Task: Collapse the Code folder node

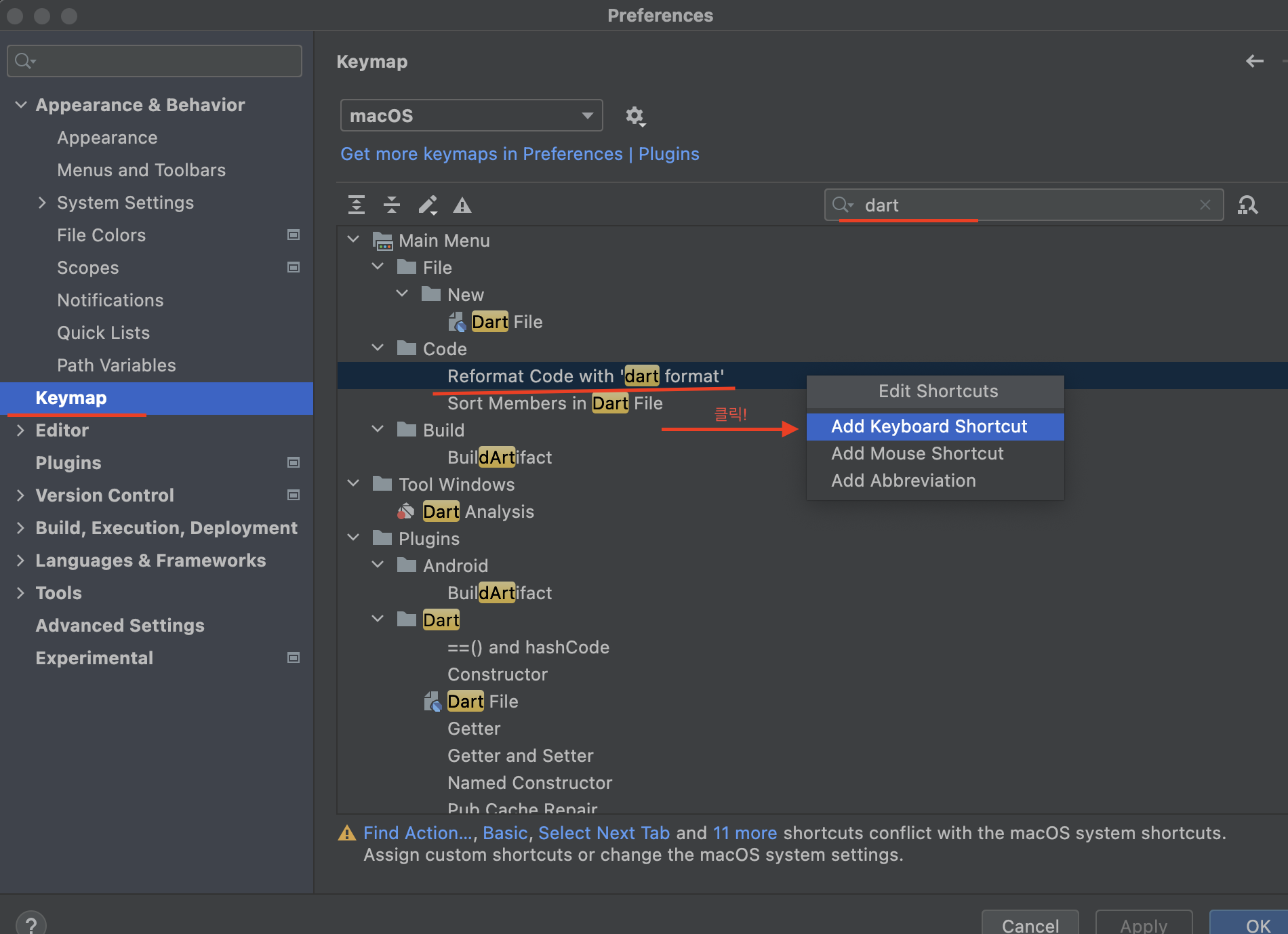Action: click(x=378, y=348)
